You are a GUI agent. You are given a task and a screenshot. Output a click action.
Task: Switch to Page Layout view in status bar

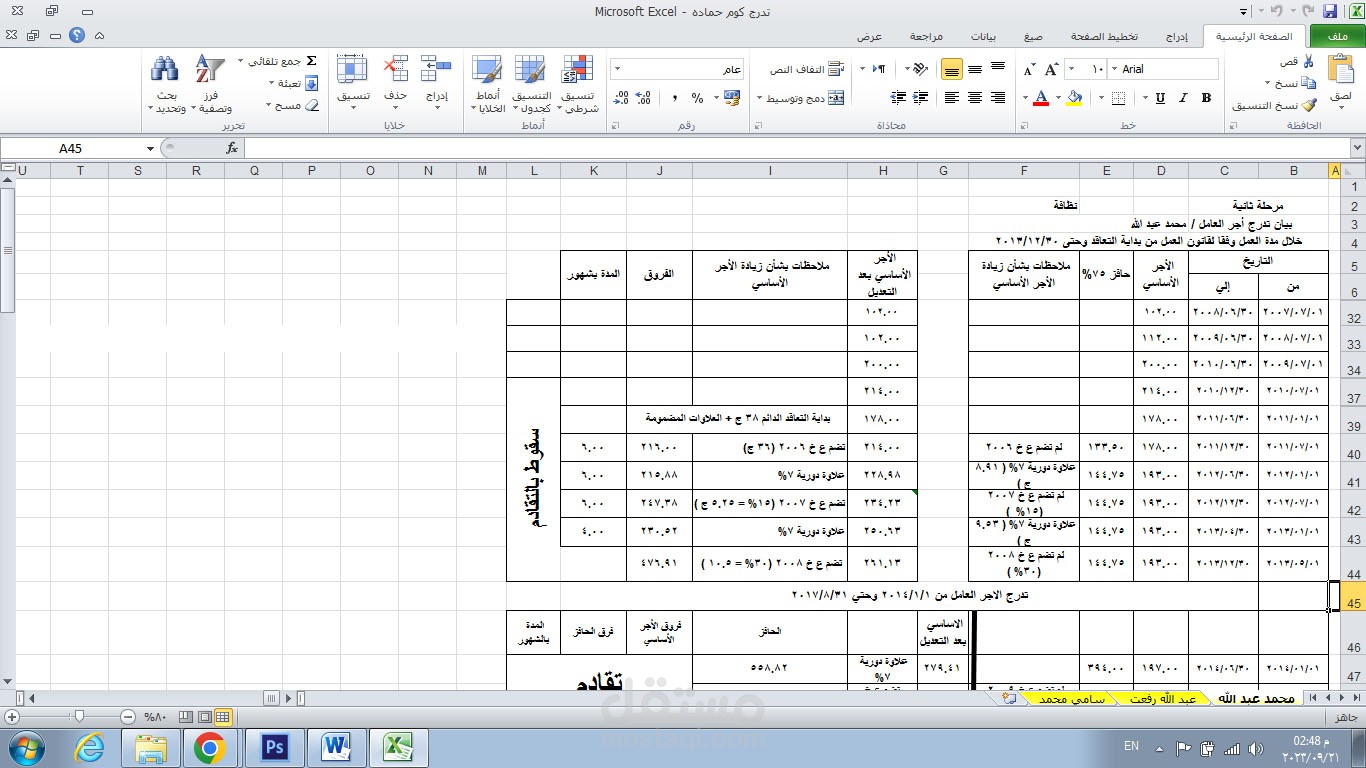pyautogui.click(x=204, y=716)
